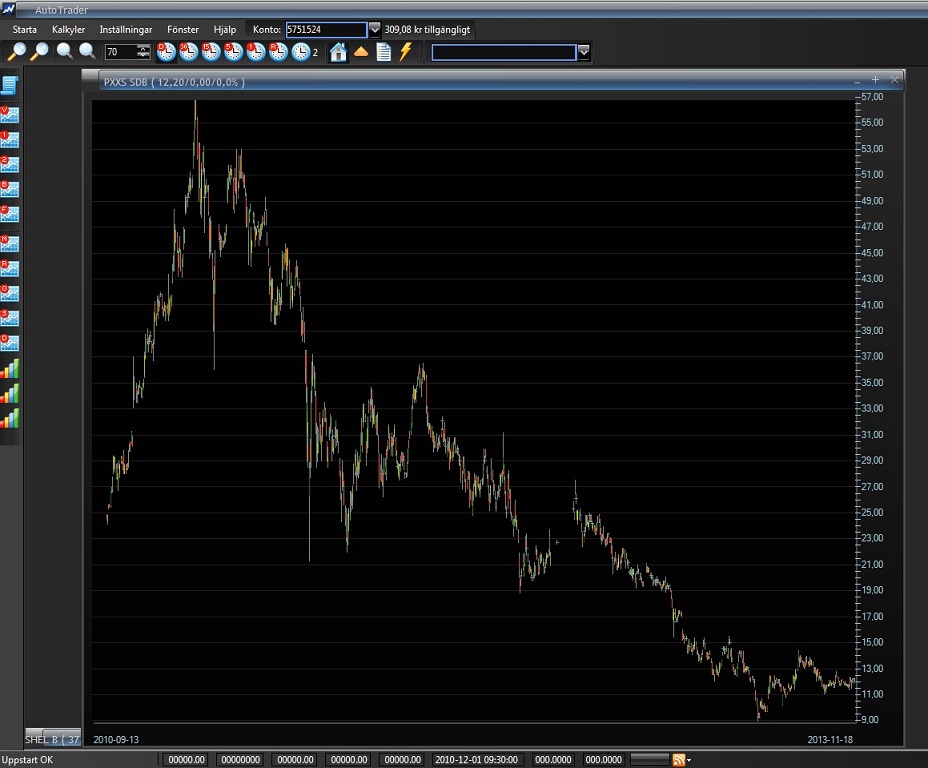Open the scroll list icon in sidebar
Screen dimensions: 928x768
(10, 85)
